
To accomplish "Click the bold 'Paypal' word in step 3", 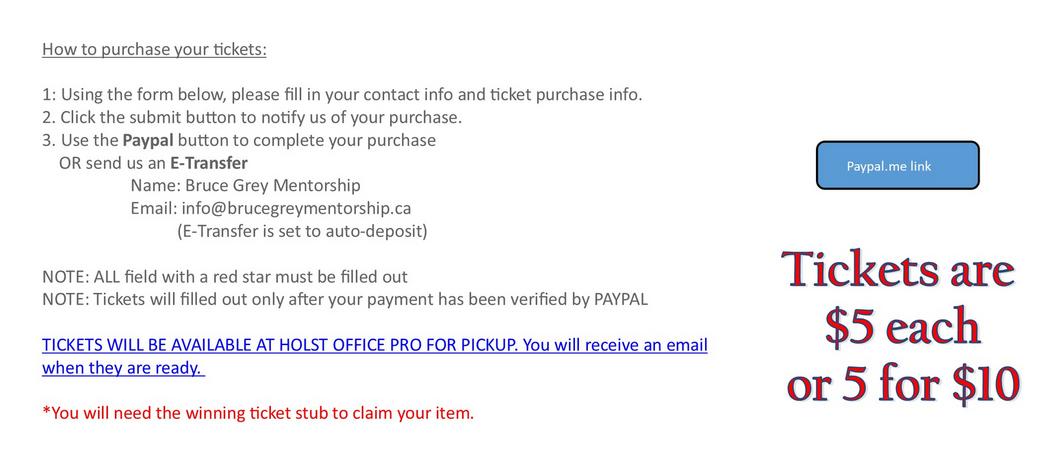I will coord(148,140).
